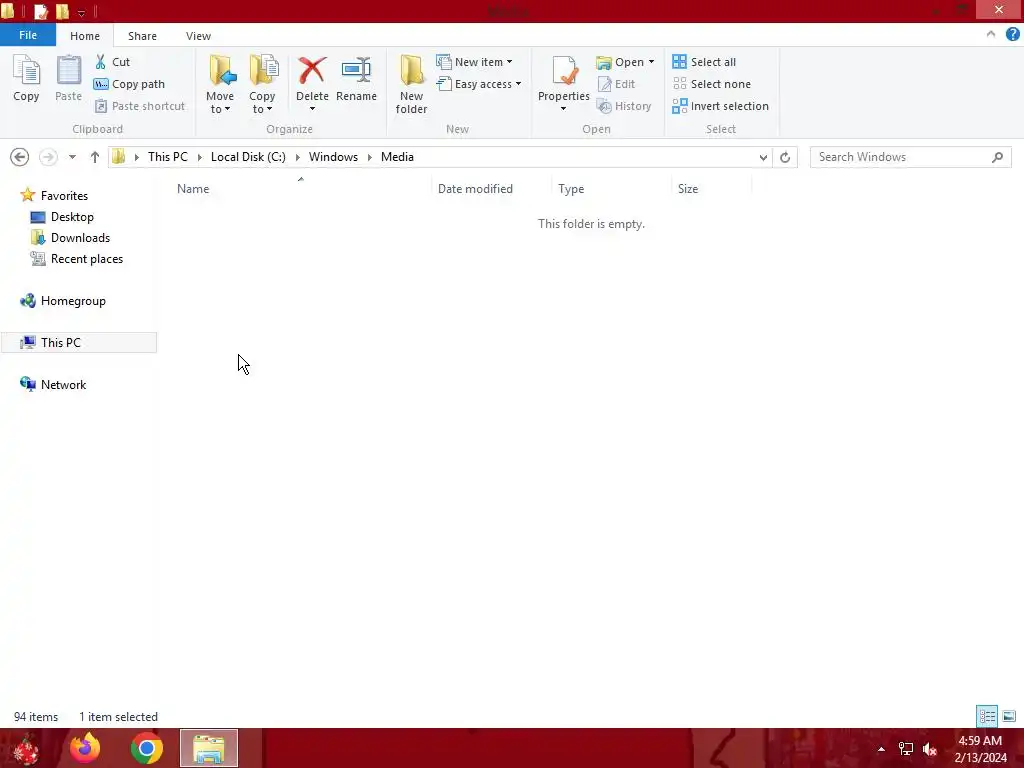Open Google Chrome from the taskbar
1024x768 pixels.
[x=147, y=748]
